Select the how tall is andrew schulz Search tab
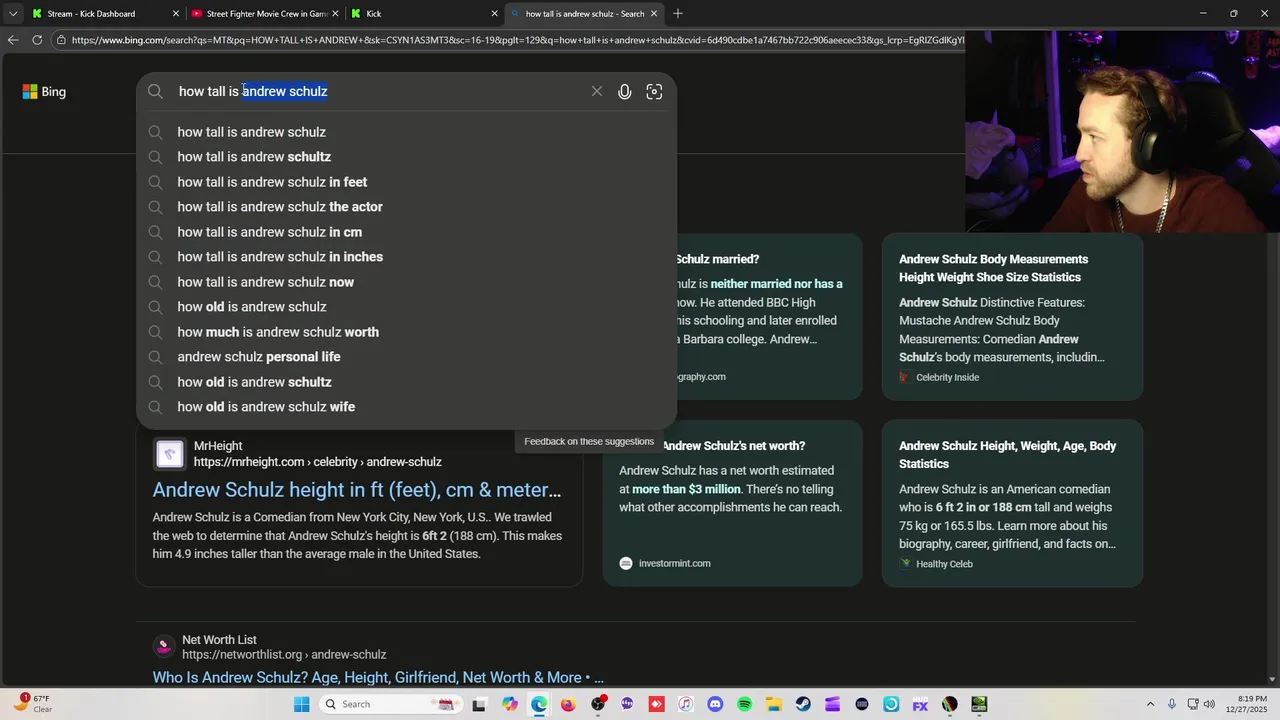The height and width of the screenshot is (720, 1280). [584, 14]
